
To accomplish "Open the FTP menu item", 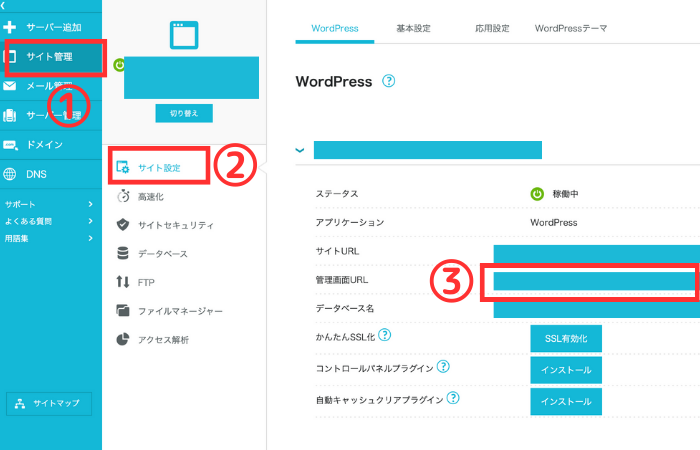I will [x=146, y=283].
